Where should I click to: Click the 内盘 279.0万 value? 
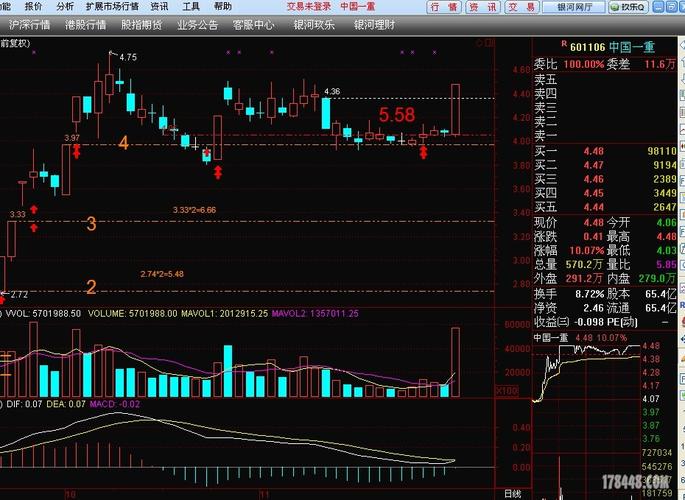[657, 279]
